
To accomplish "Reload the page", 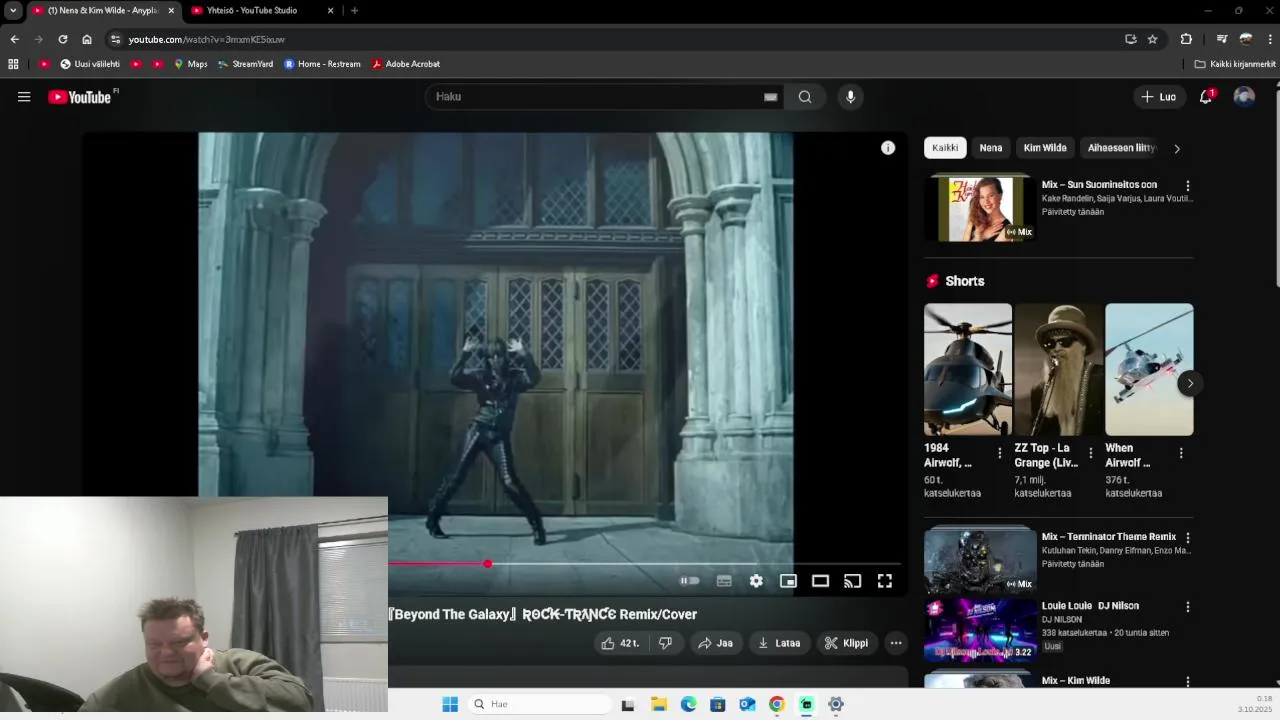I will (x=62, y=39).
